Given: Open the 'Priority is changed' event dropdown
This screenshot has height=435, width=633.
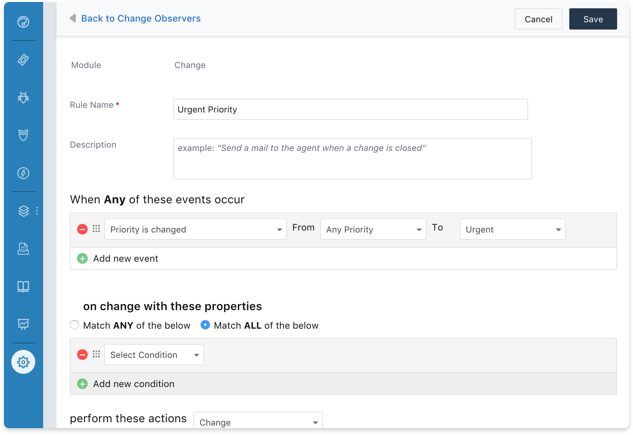Looking at the screenshot, I should (195, 229).
